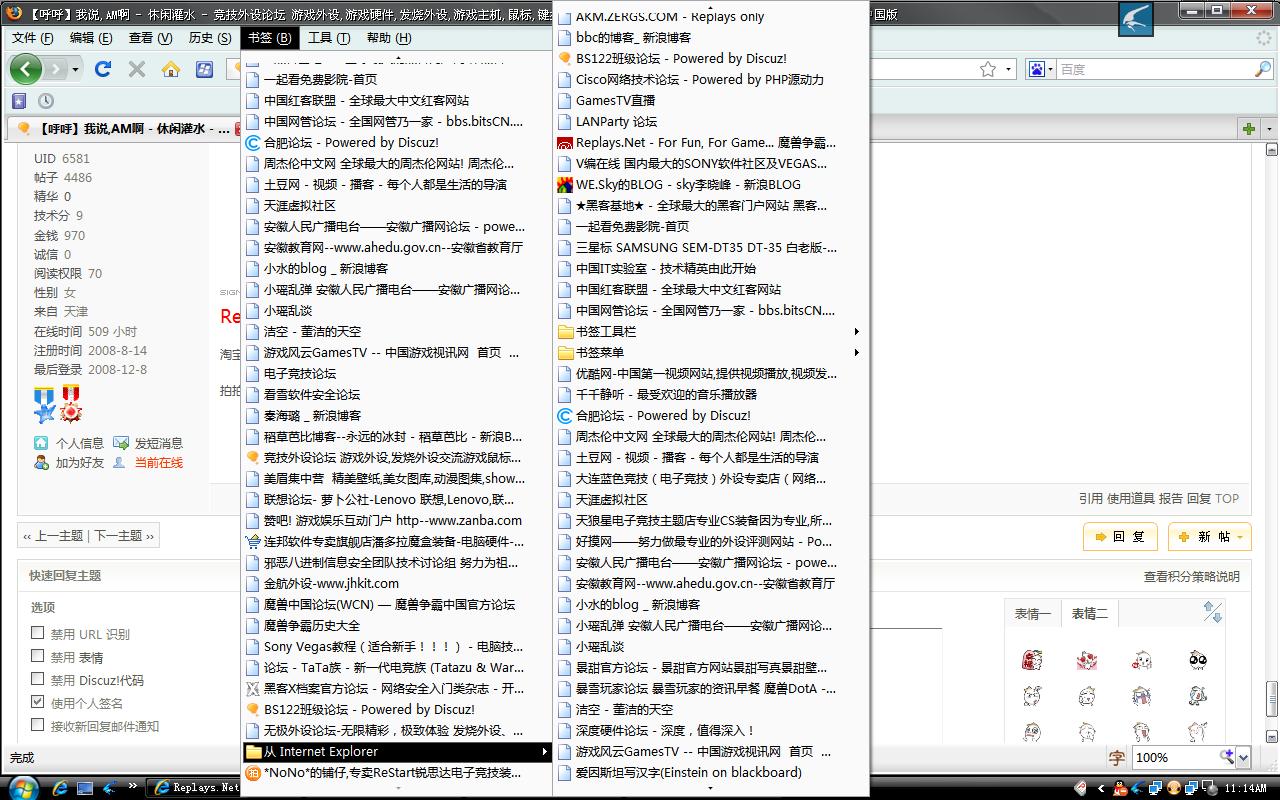Click the Stop loading X icon
The image size is (1280, 800).
tap(137, 69)
